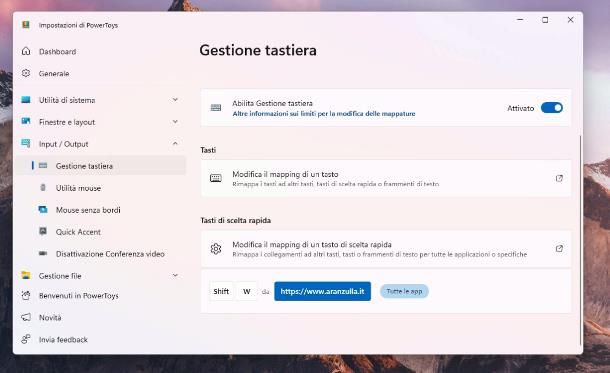Screen dimensions: 610x373
Task: Turn off the Abilita Gestione tastiera toggle
Action: coord(552,108)
